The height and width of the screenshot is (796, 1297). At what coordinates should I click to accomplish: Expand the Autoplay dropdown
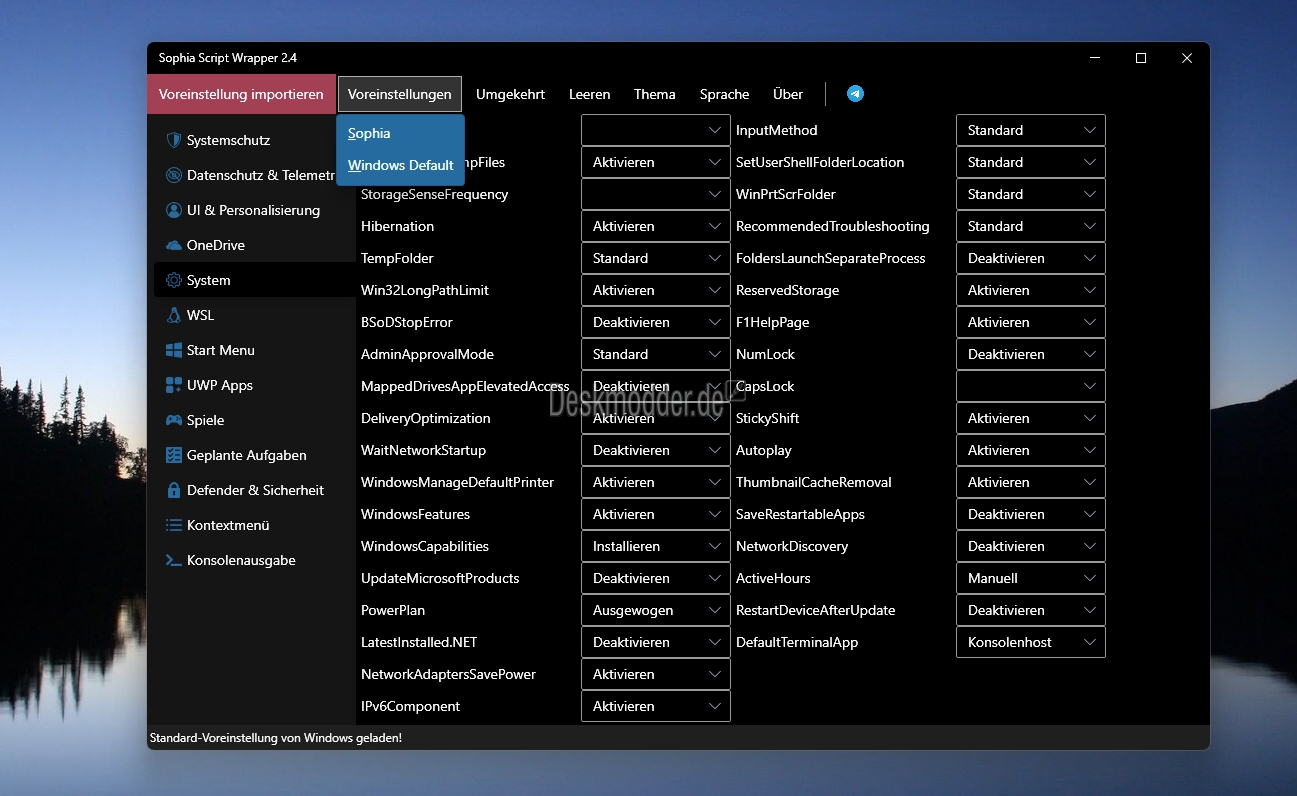click(x=1031, y=450)
